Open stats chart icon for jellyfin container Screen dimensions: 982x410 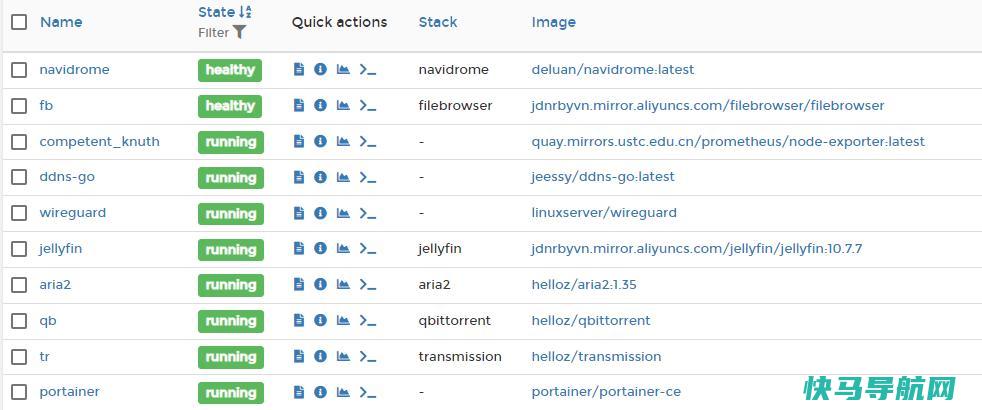pos(343,249)
